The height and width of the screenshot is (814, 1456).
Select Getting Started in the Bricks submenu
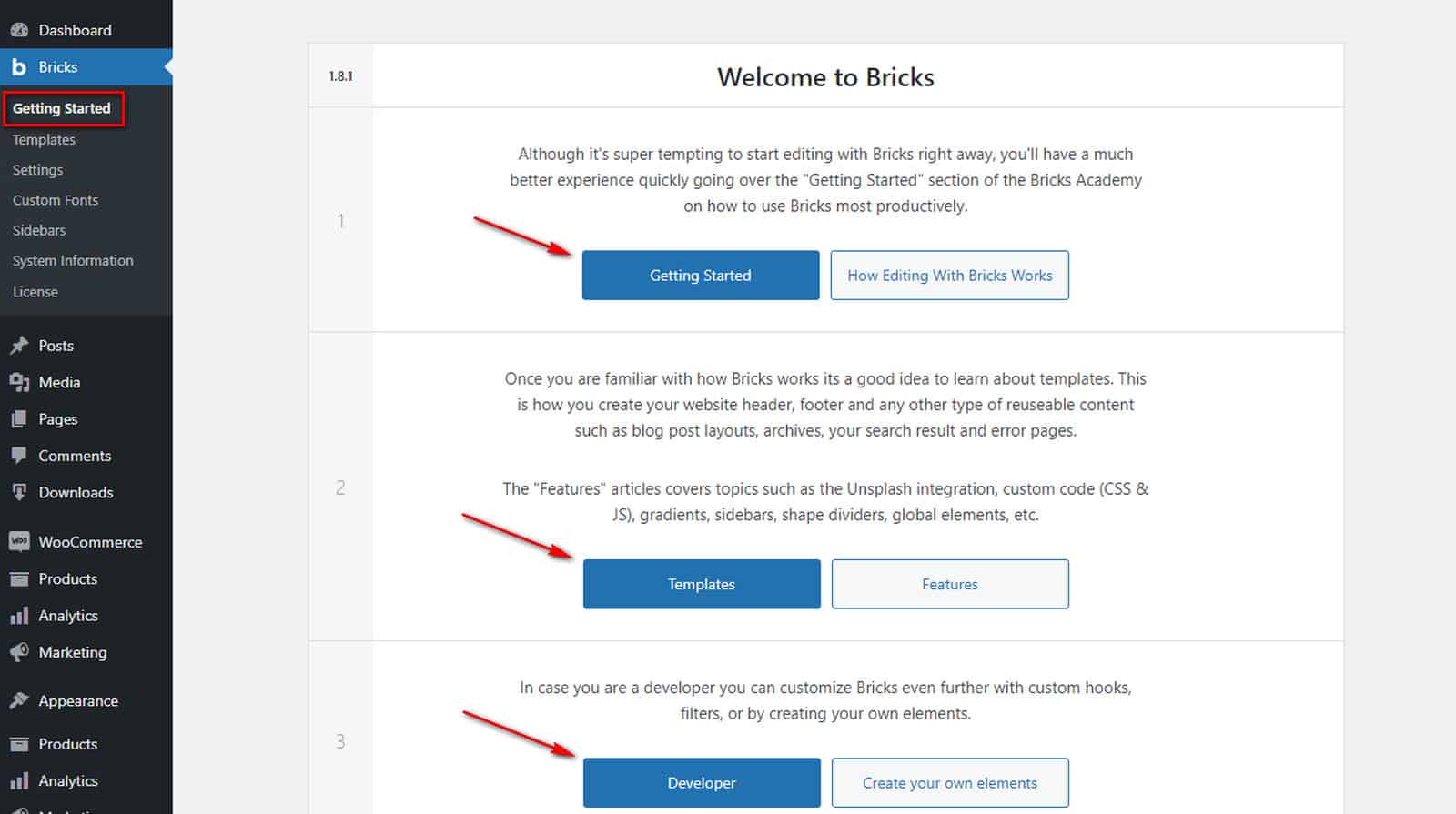pyautogui.click(x=62, y=108)
